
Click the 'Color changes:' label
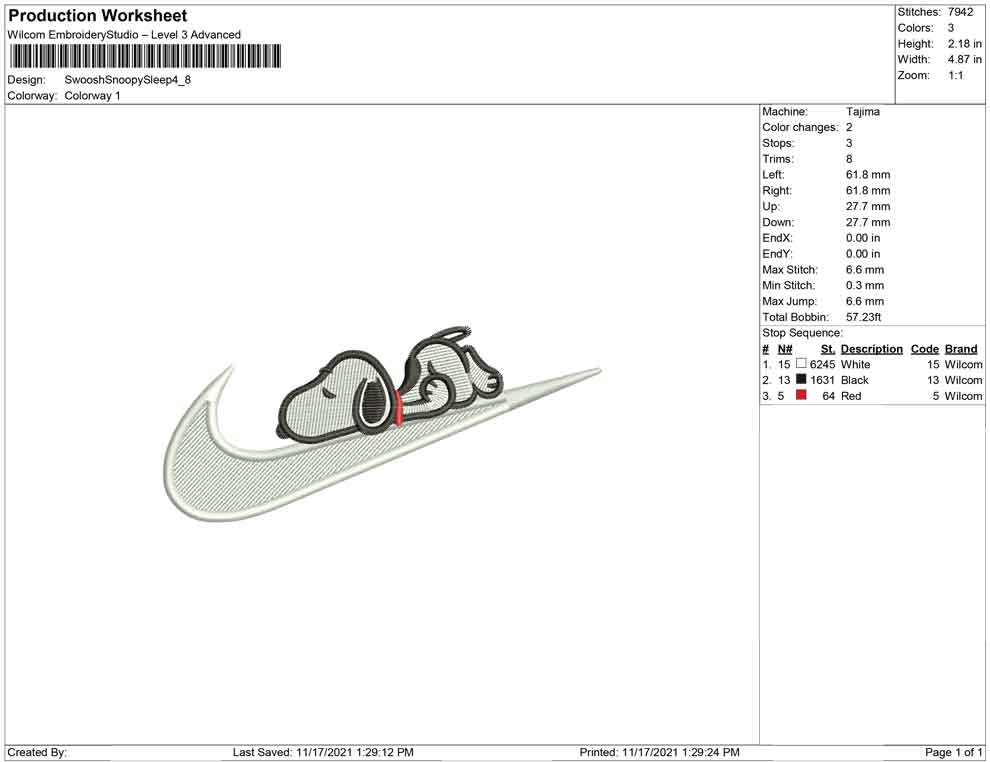[x=801, y=128]
